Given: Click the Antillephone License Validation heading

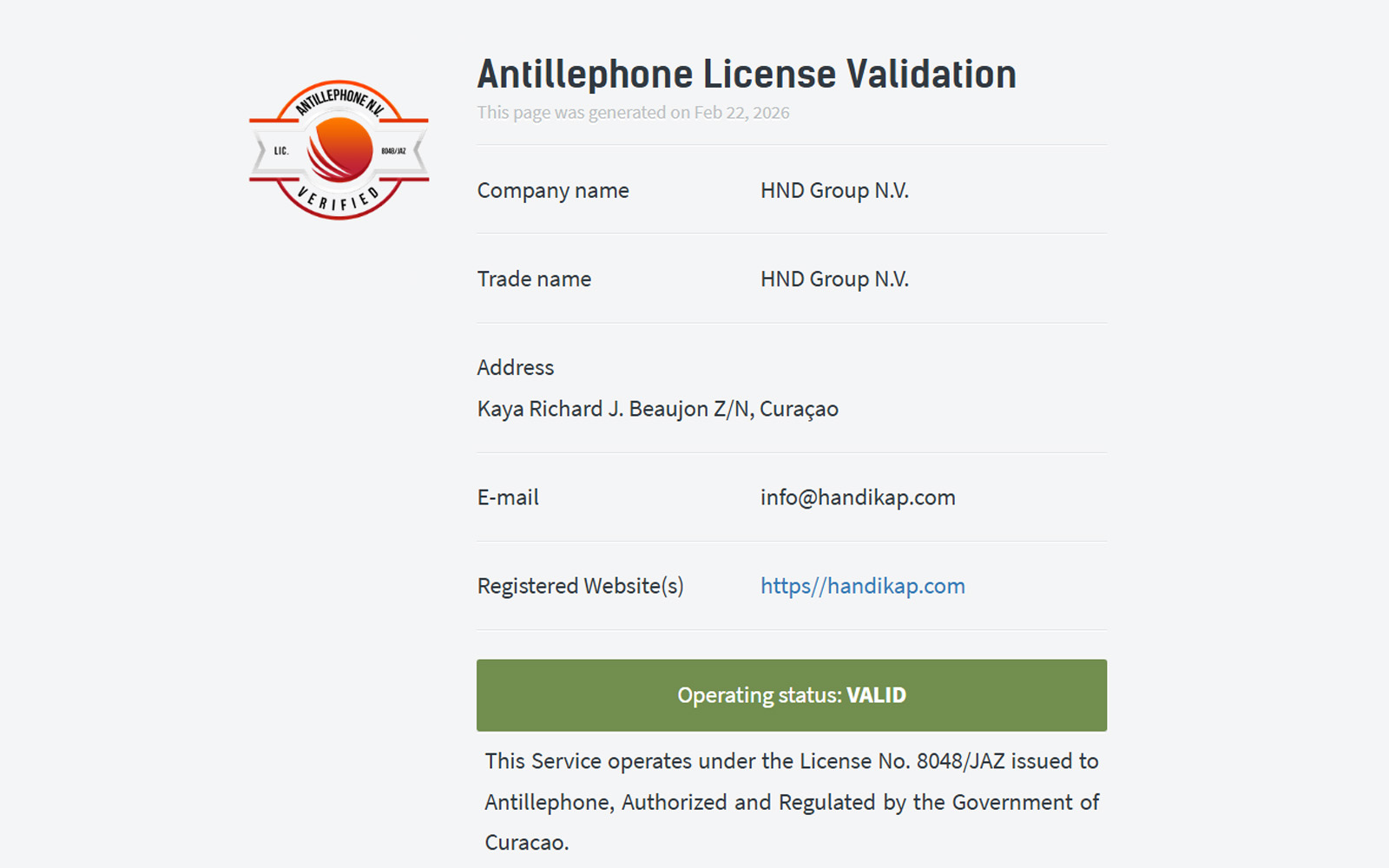Looking at the screenshot, I should pyautogui.click(x=747, y=74).
